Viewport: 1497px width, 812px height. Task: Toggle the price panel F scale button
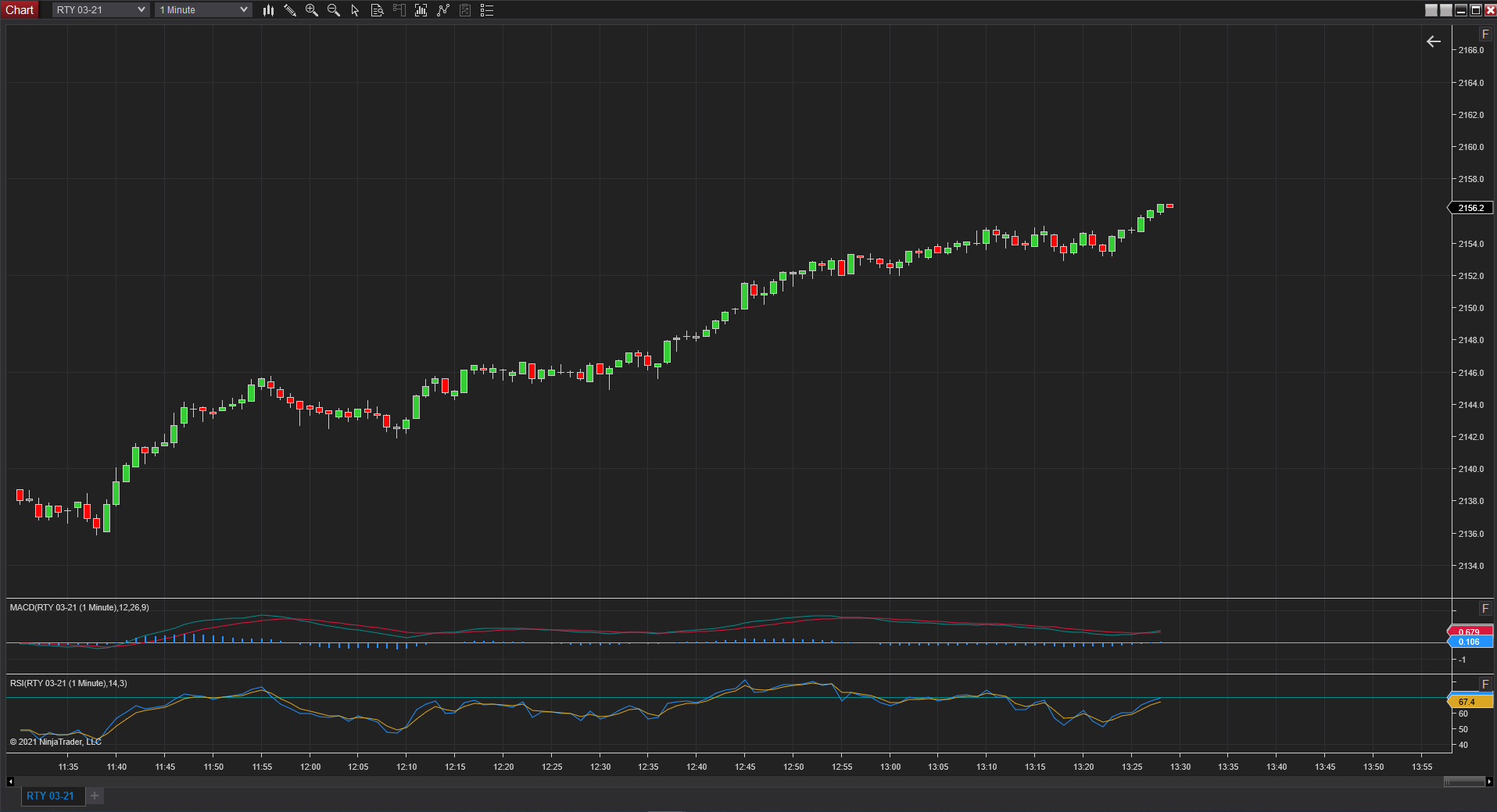1485,34
